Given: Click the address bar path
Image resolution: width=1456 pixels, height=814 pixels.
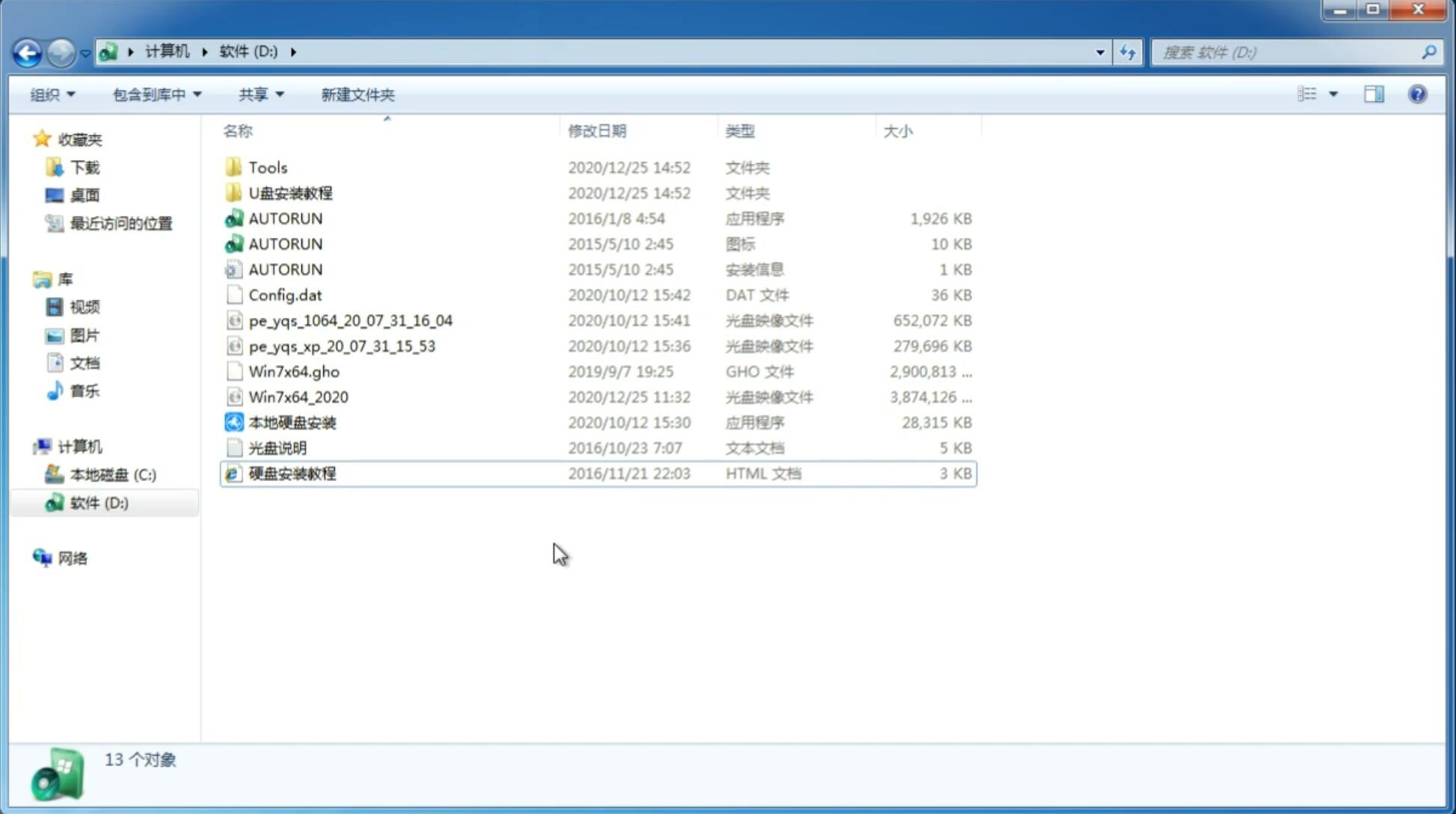Looking at the screenshot, I should click(600, 51).
